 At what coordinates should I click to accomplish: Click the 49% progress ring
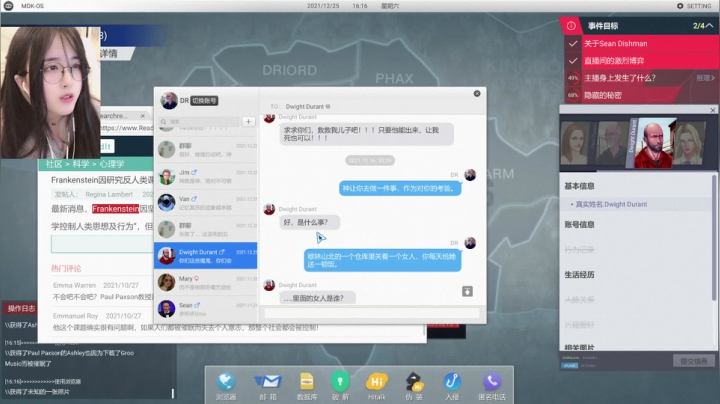(x=573, y=78)
